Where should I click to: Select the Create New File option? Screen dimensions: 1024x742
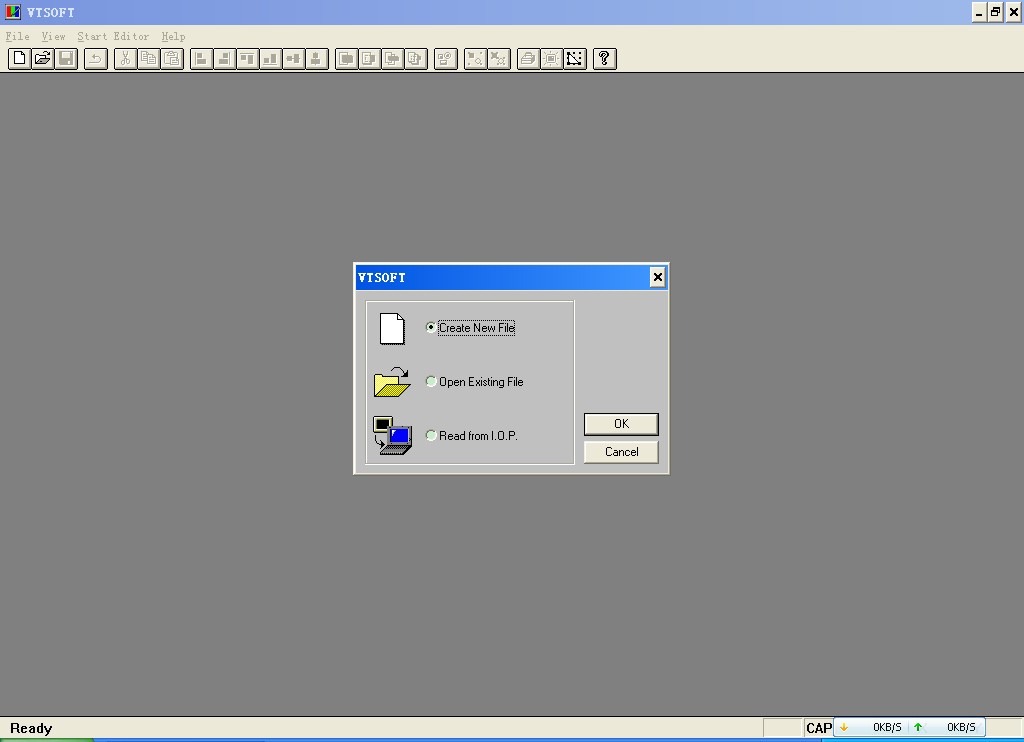431,328
